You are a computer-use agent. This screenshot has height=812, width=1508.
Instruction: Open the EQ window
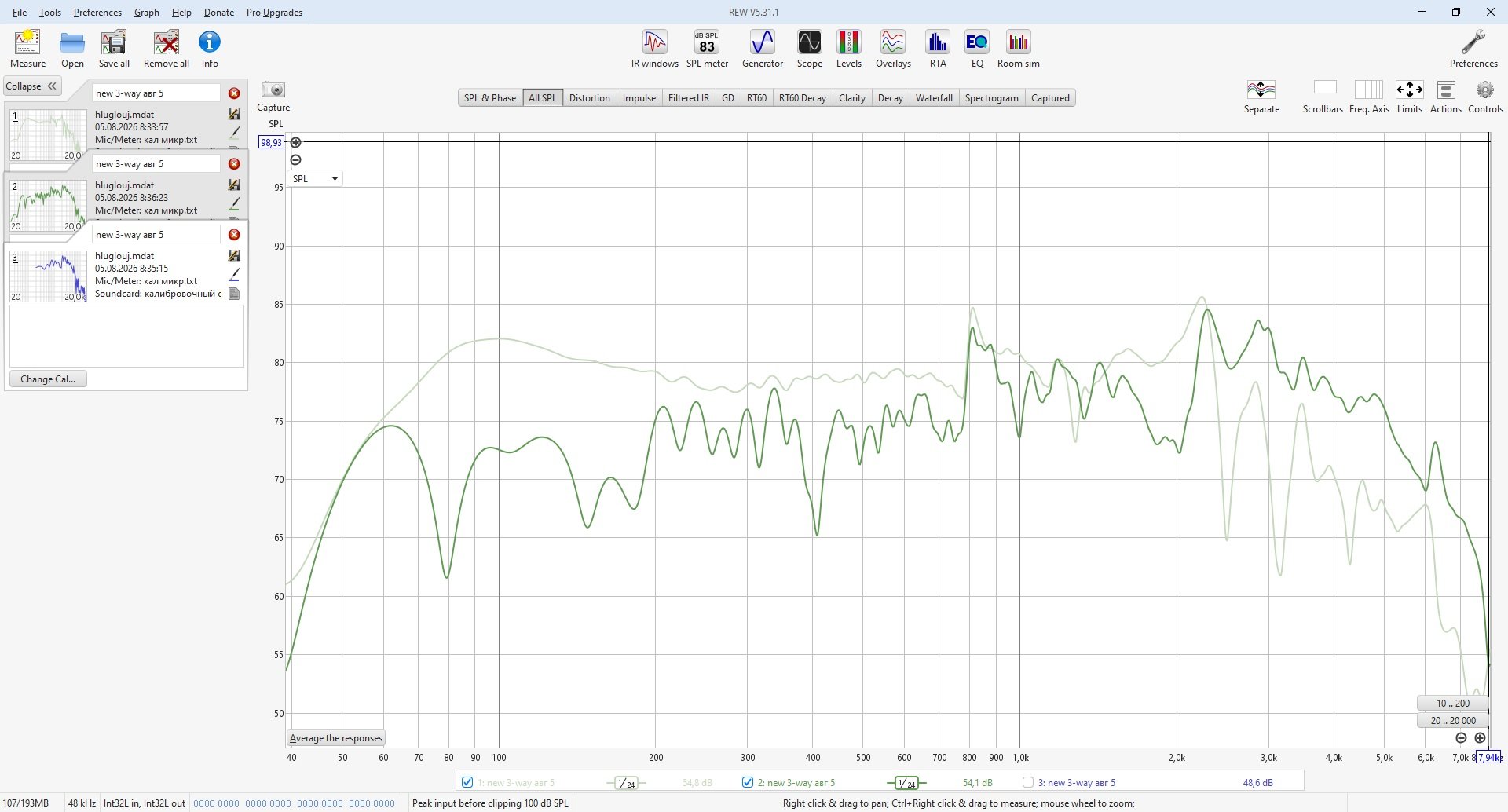point(977,49)
